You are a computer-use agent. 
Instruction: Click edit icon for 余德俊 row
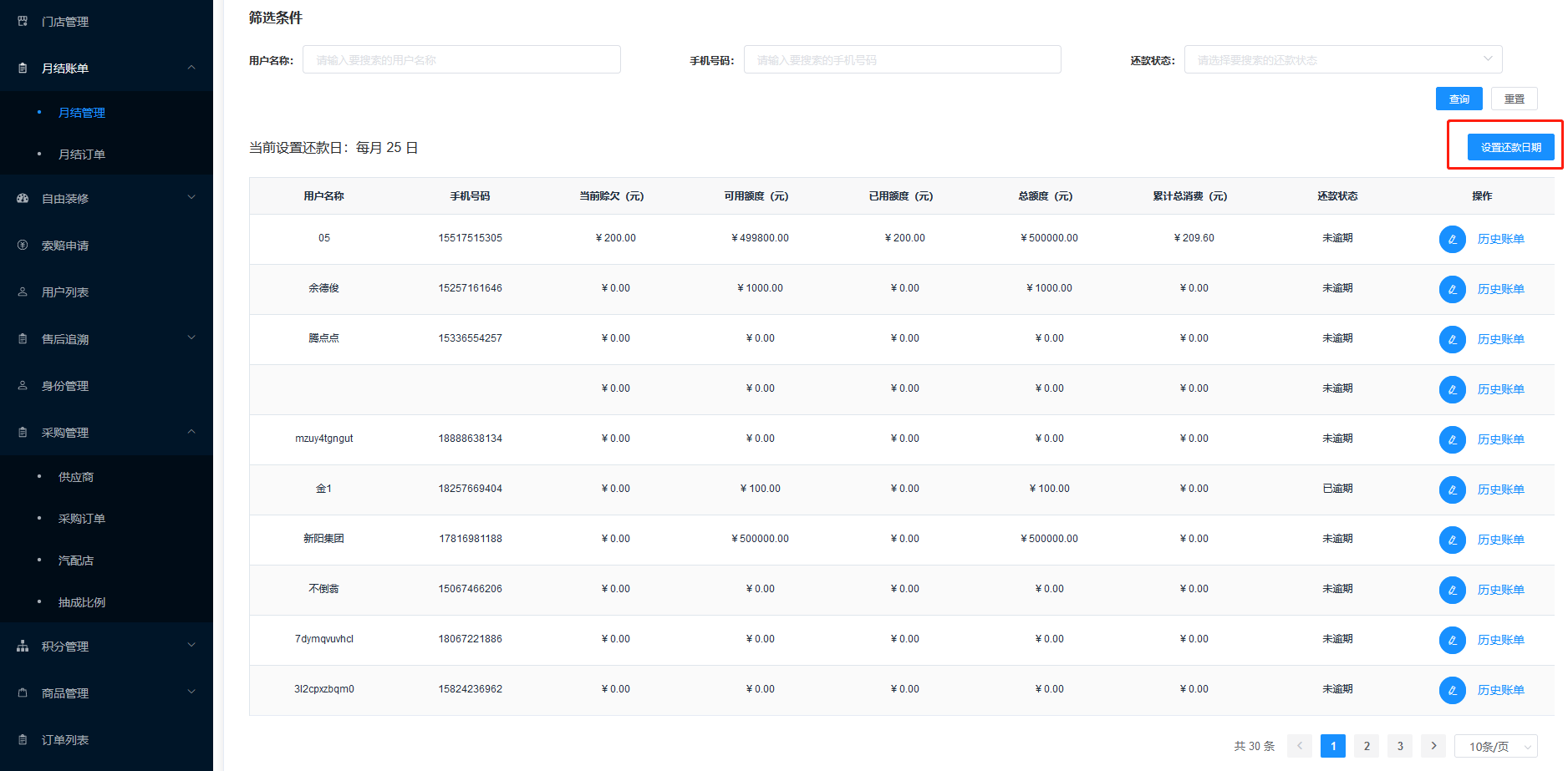[x=1452, y=289]
